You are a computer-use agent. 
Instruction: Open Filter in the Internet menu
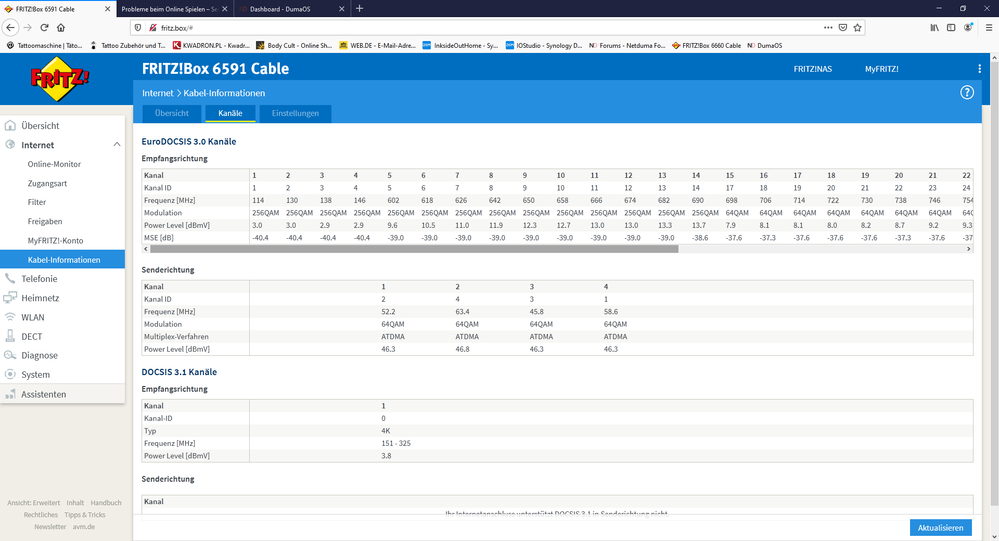tap(37, 202)
